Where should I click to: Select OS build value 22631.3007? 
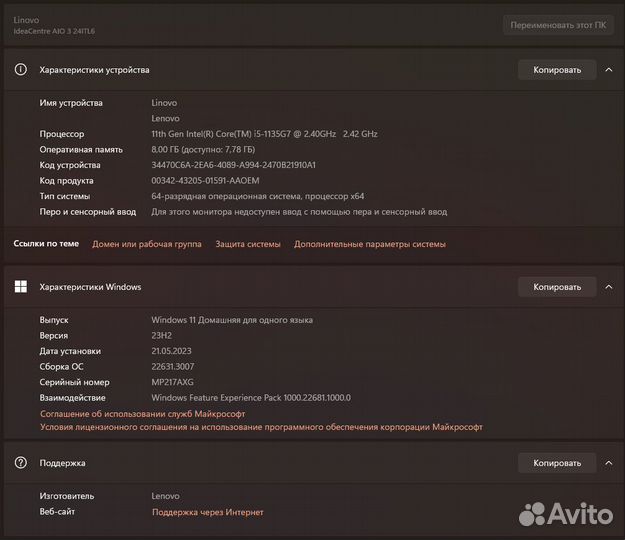[173, 366]
